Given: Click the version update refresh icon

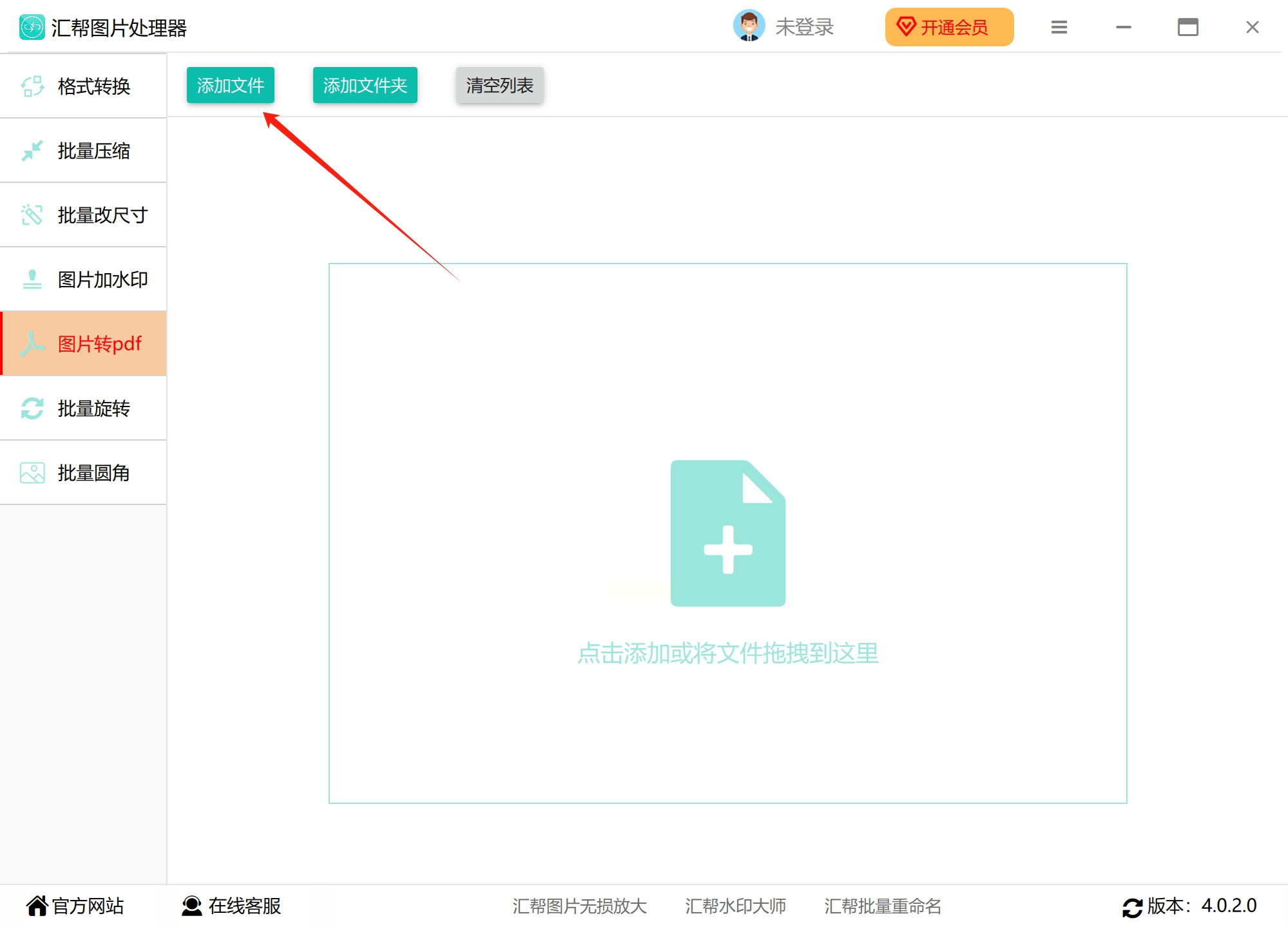Looking at the screenshot, I should coord(1132,907).
